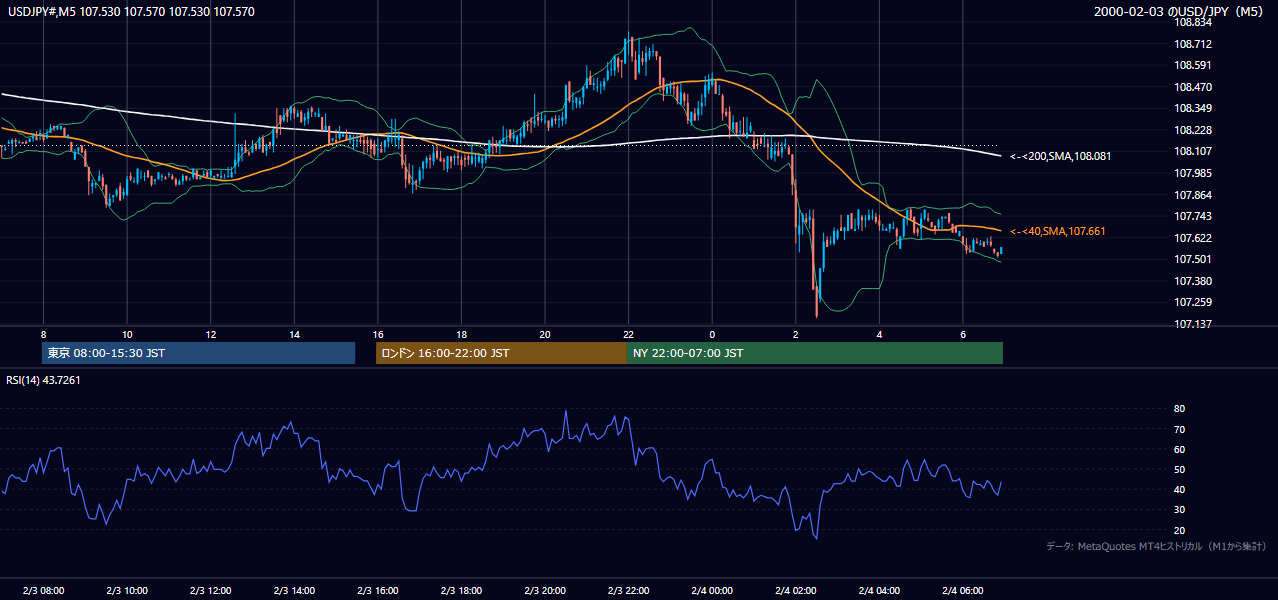
Task: Click the 2/4 02:00 date label
Action: point(795,590)
